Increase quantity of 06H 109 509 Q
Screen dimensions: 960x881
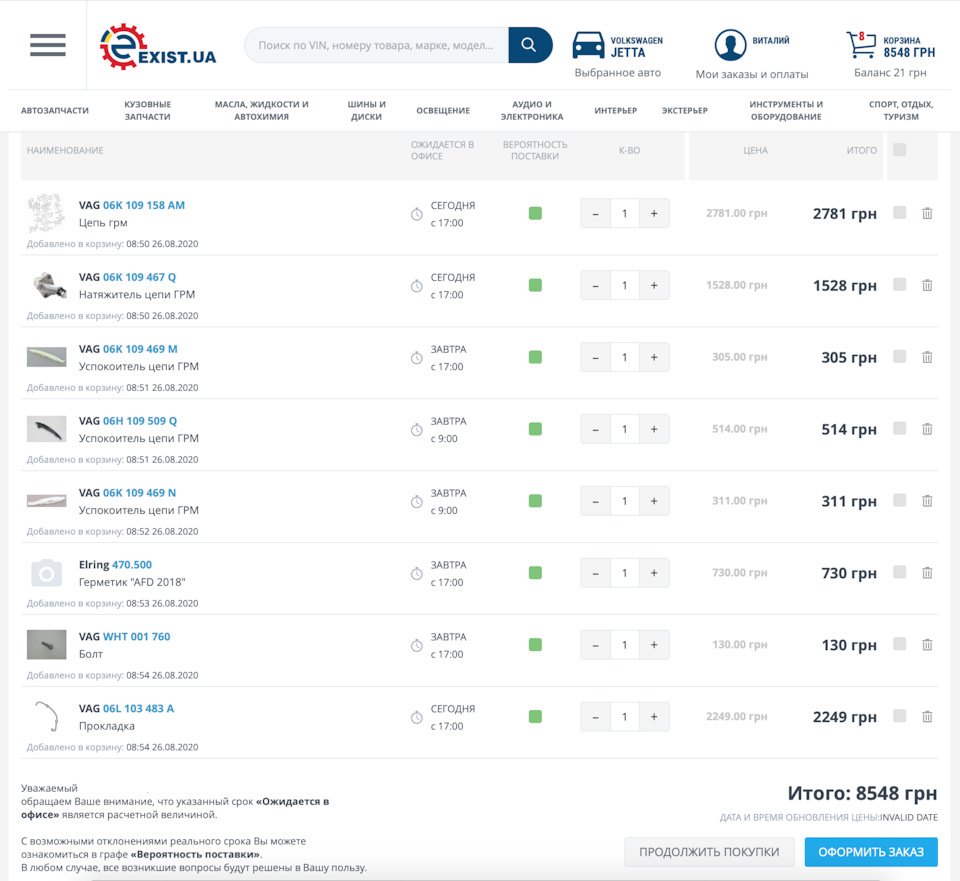(x=654, y=429)
